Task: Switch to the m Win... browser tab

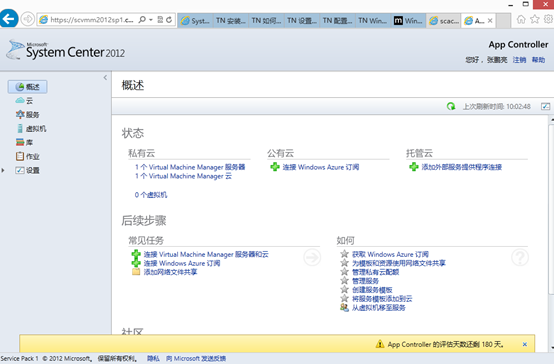Action: [408, 21]
